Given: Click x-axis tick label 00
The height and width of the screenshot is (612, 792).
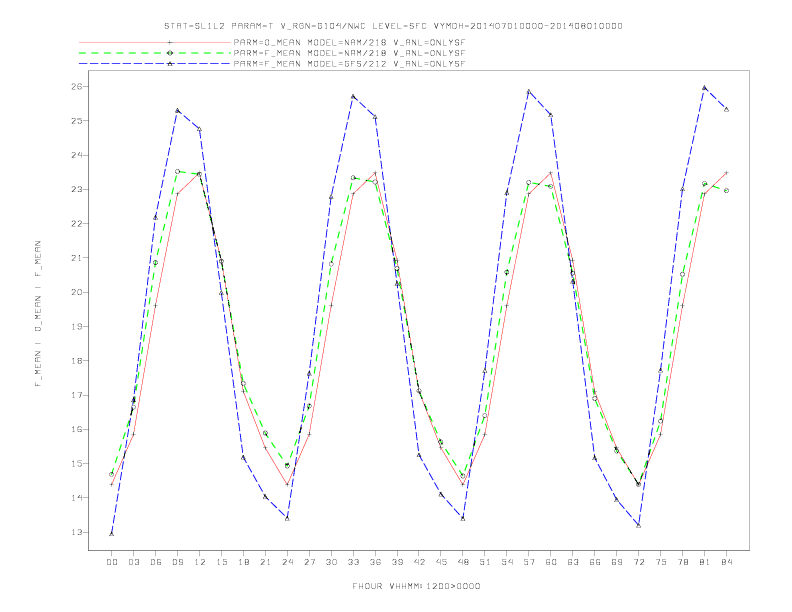Looking at the screenshot, I should point(112,562).
